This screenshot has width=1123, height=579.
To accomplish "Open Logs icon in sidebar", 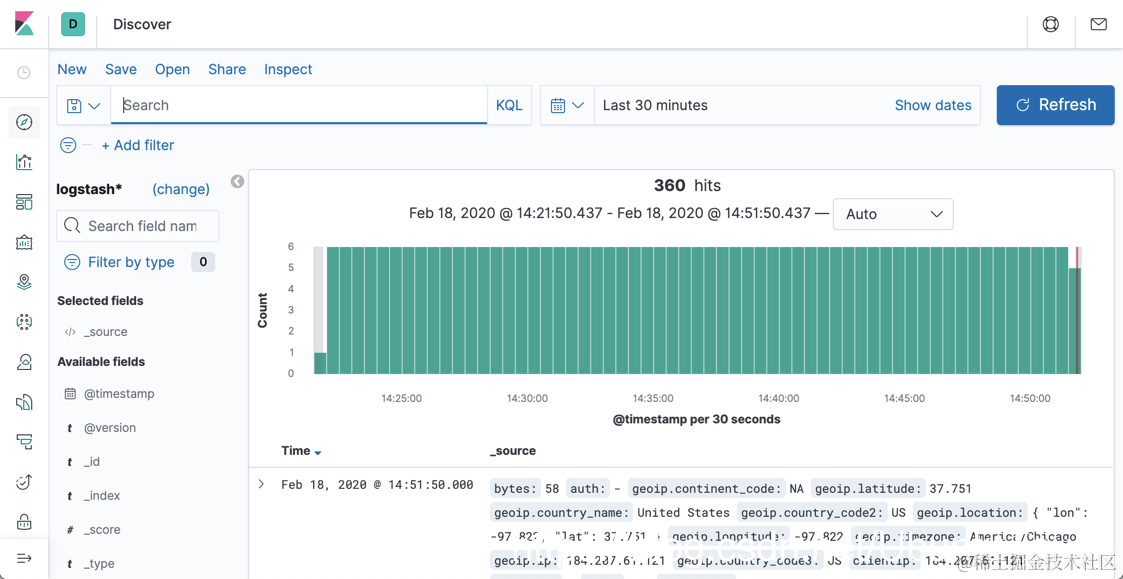I will click(x=24, y=402).
